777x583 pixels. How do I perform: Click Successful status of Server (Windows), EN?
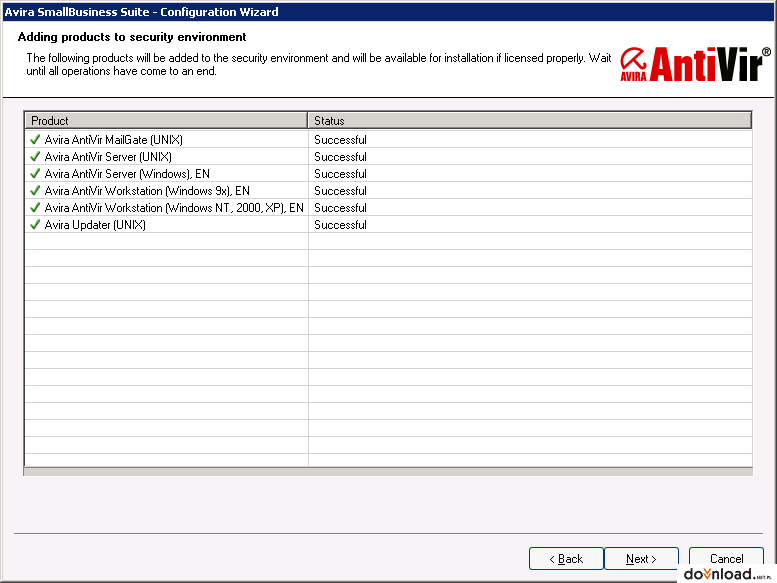coord(340,174)
